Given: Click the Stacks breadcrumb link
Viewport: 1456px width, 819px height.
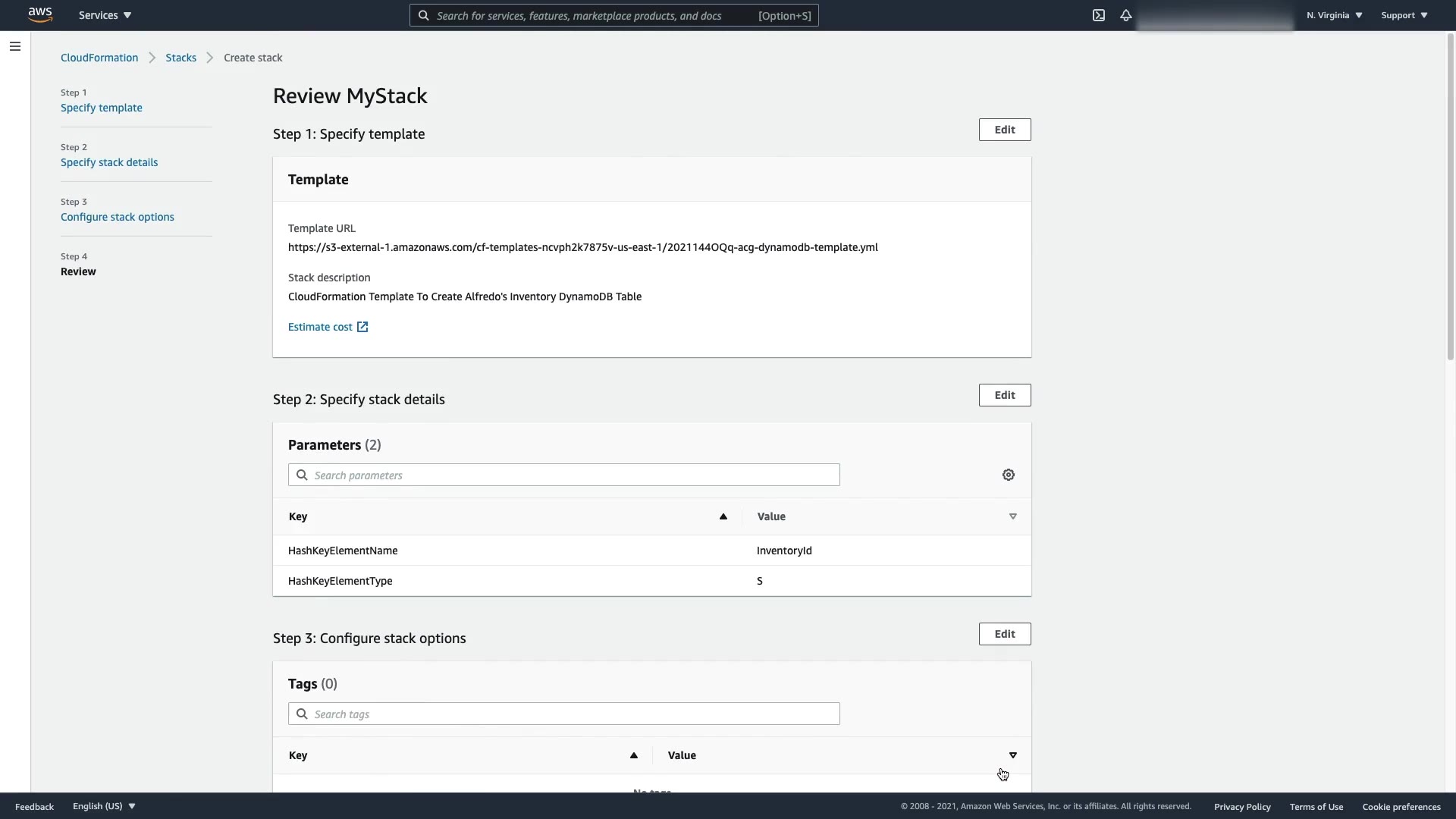Looking at the screenshot, I should (180, 58).
